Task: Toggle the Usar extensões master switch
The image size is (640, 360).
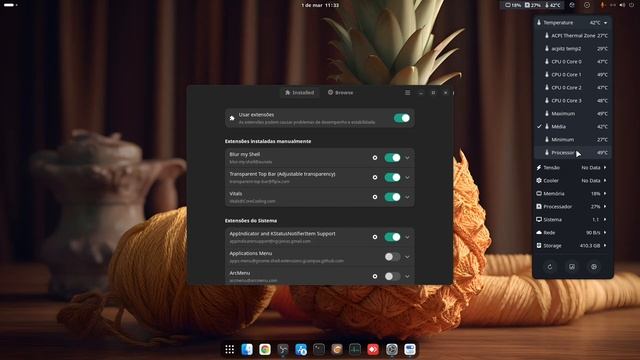Action: [402, 118]
